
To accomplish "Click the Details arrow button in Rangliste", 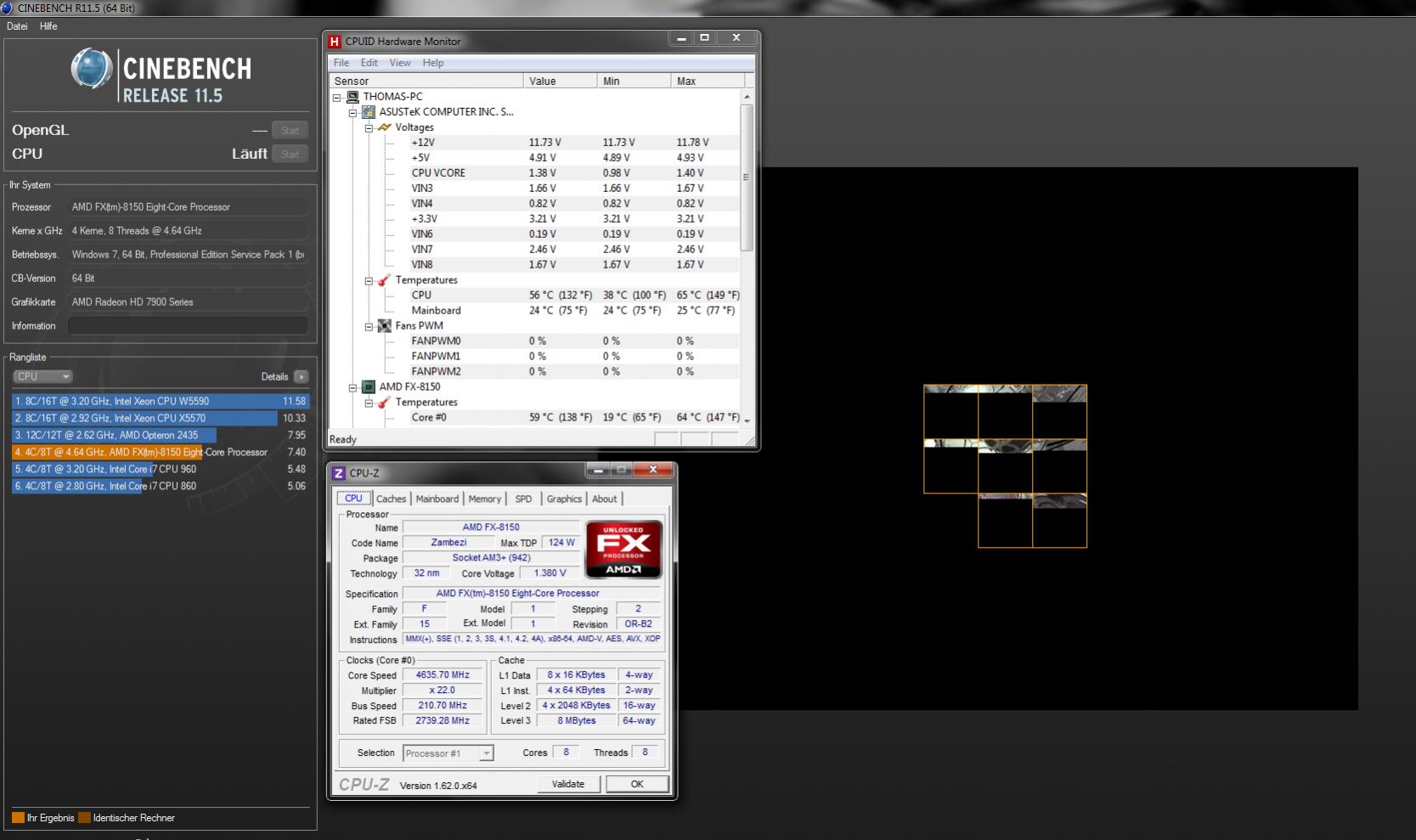I will (301, 376).
